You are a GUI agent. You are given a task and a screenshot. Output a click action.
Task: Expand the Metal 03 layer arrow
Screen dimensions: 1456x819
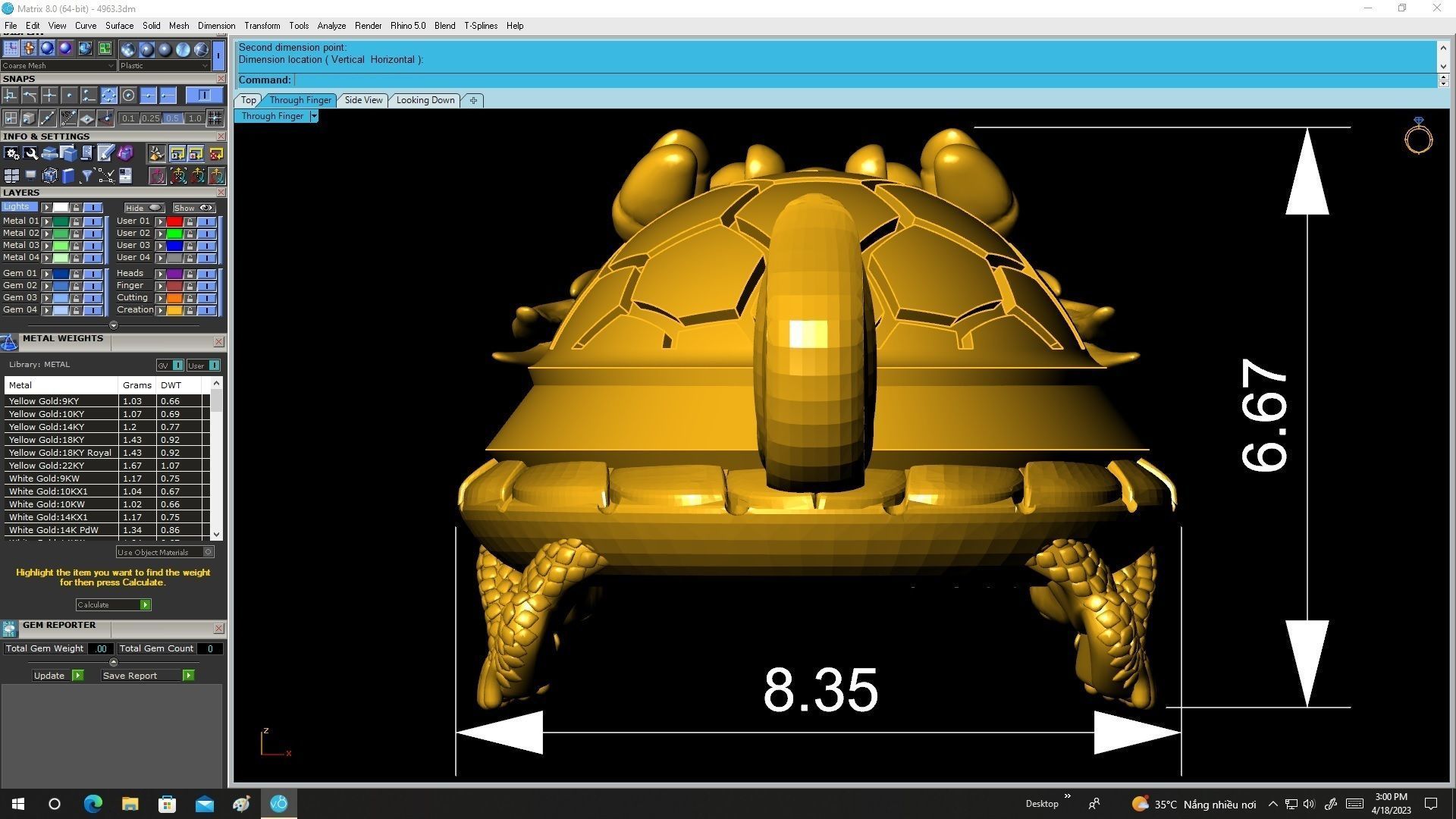coord(46,246)
